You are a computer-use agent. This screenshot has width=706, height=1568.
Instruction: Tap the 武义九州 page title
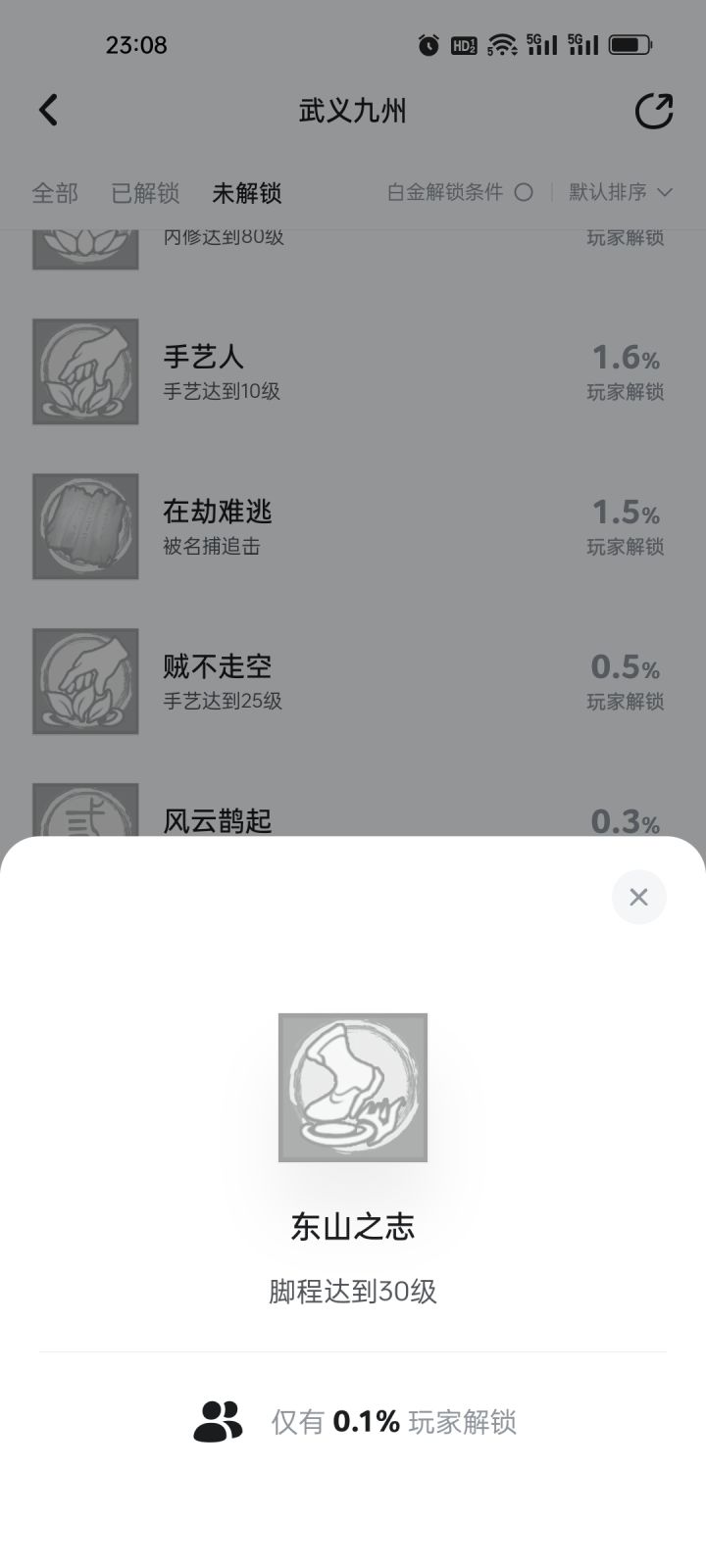(353, 111)
